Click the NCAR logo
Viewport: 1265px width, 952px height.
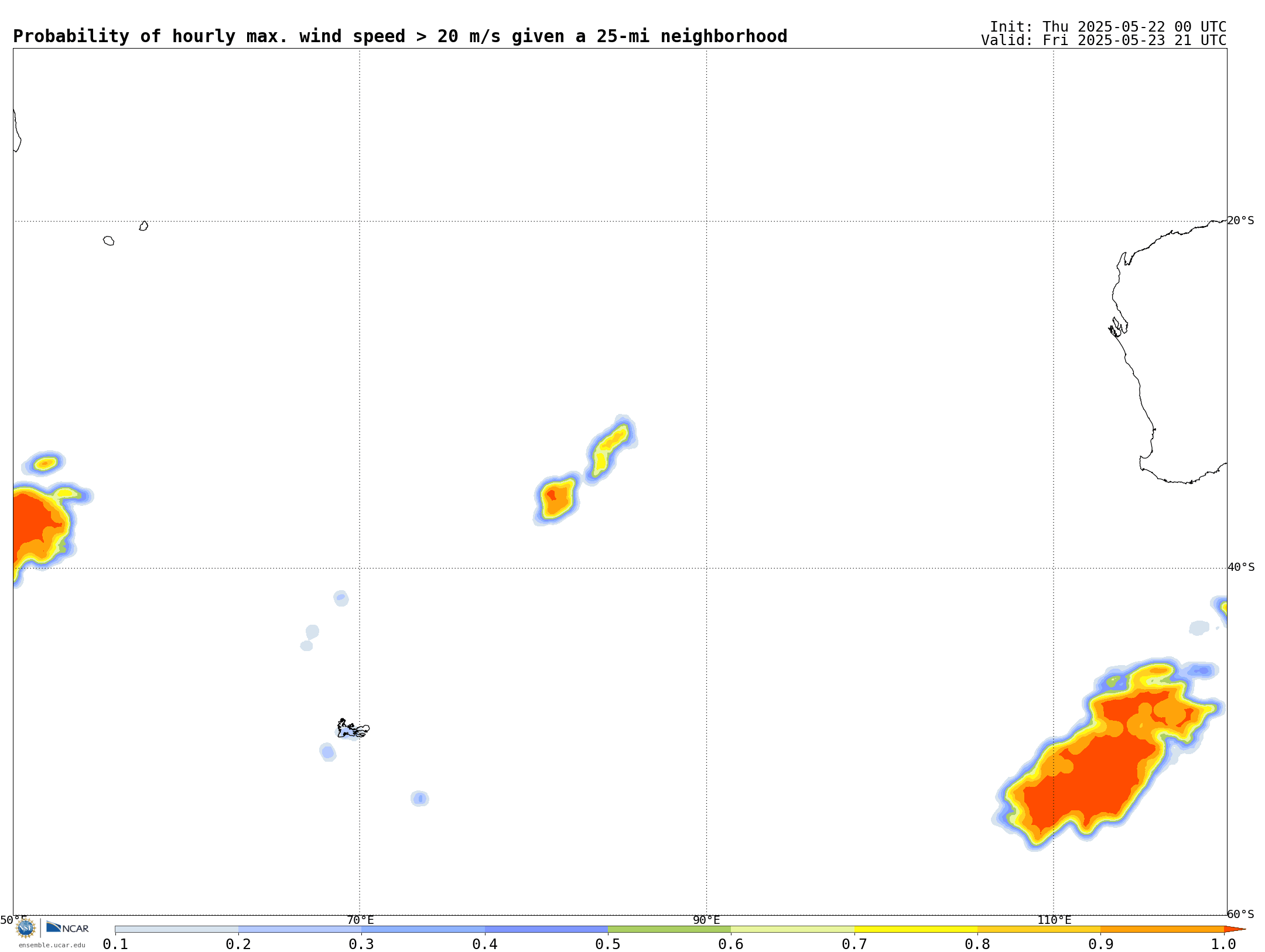coord(67,927)
